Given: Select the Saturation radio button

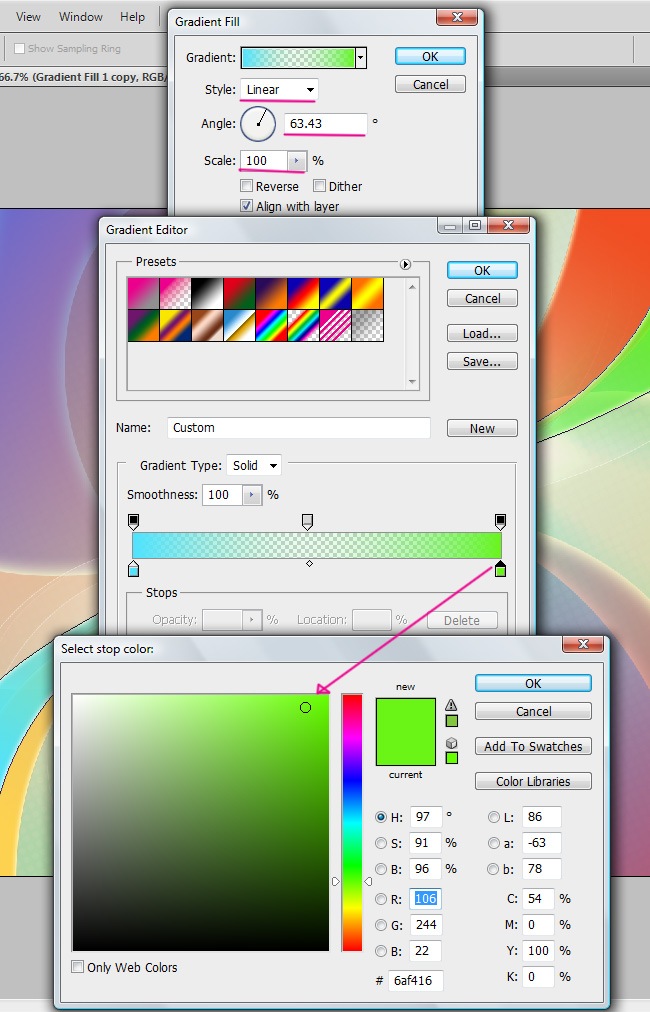Looking at the screenshot, I should coord(381,842).
